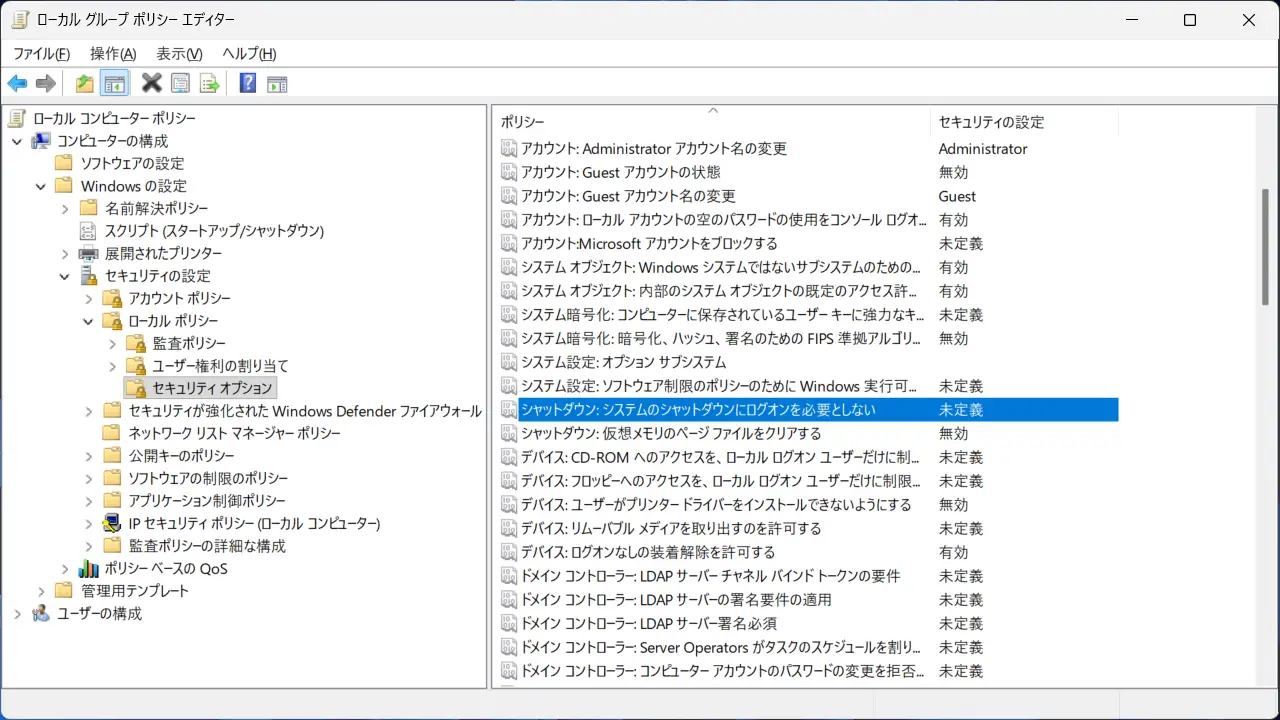Click the ローカル コンピューター ポリシー root icon

(16, 118)
